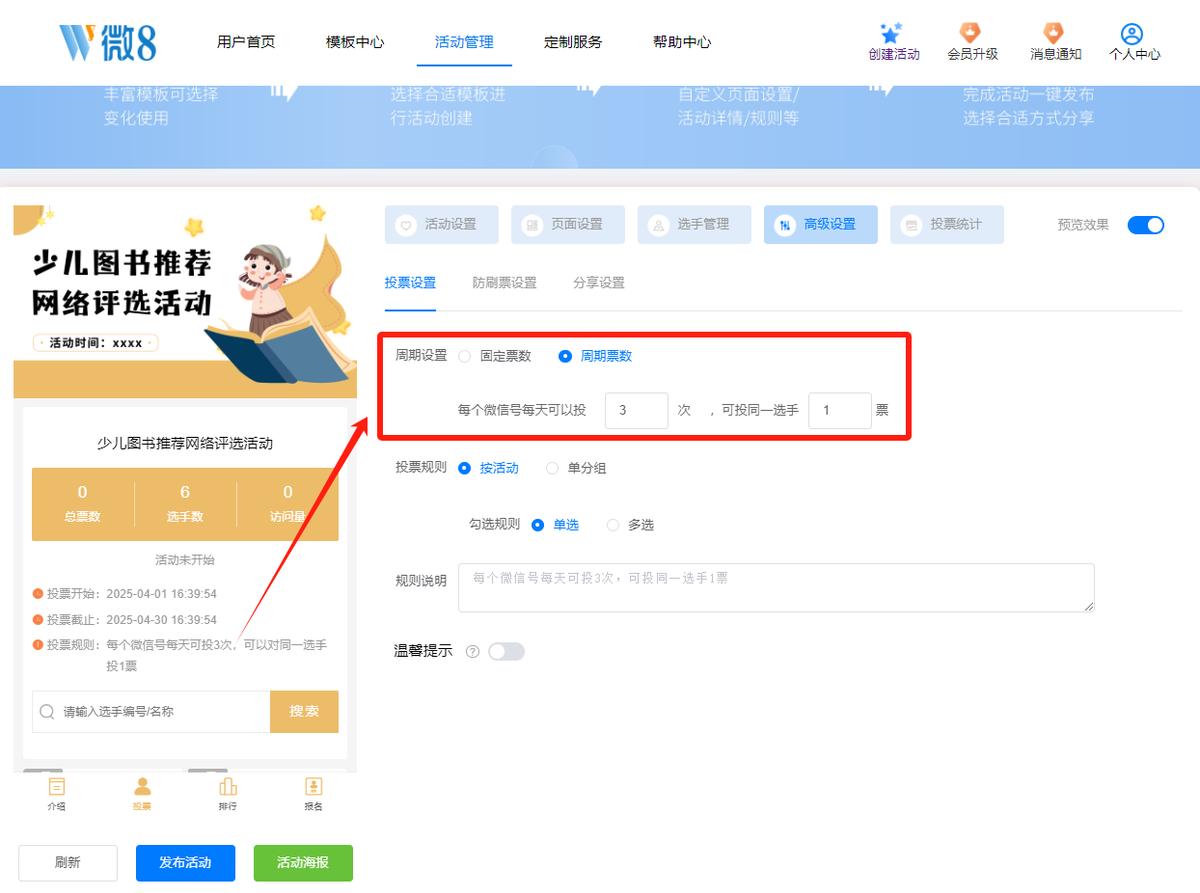Open the 活动管理 menu
The width and height of the screenshot is (1200, 893).
click(x=464, y=42)
